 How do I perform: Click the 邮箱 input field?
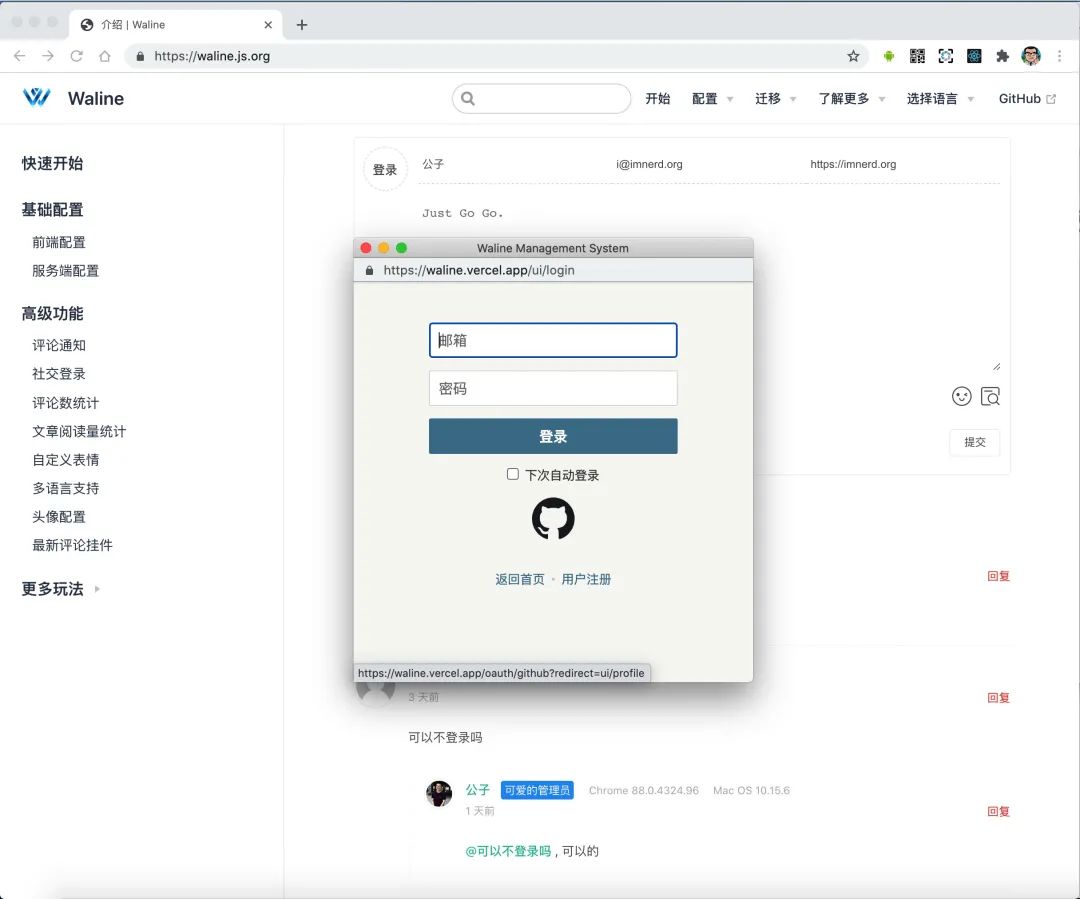click(x=553, y=340)
